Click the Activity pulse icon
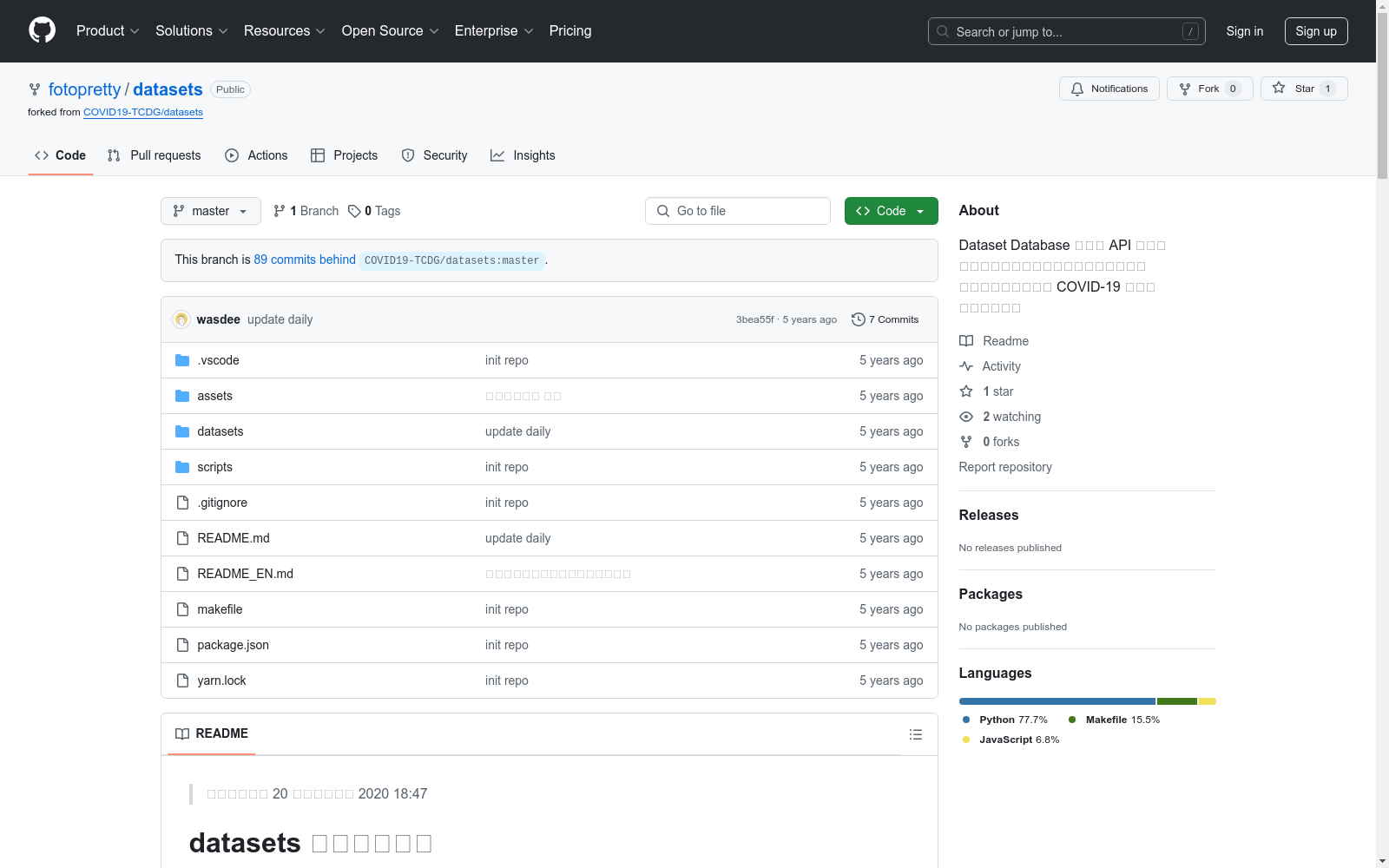1389x868 pixels. click(966, 366)
